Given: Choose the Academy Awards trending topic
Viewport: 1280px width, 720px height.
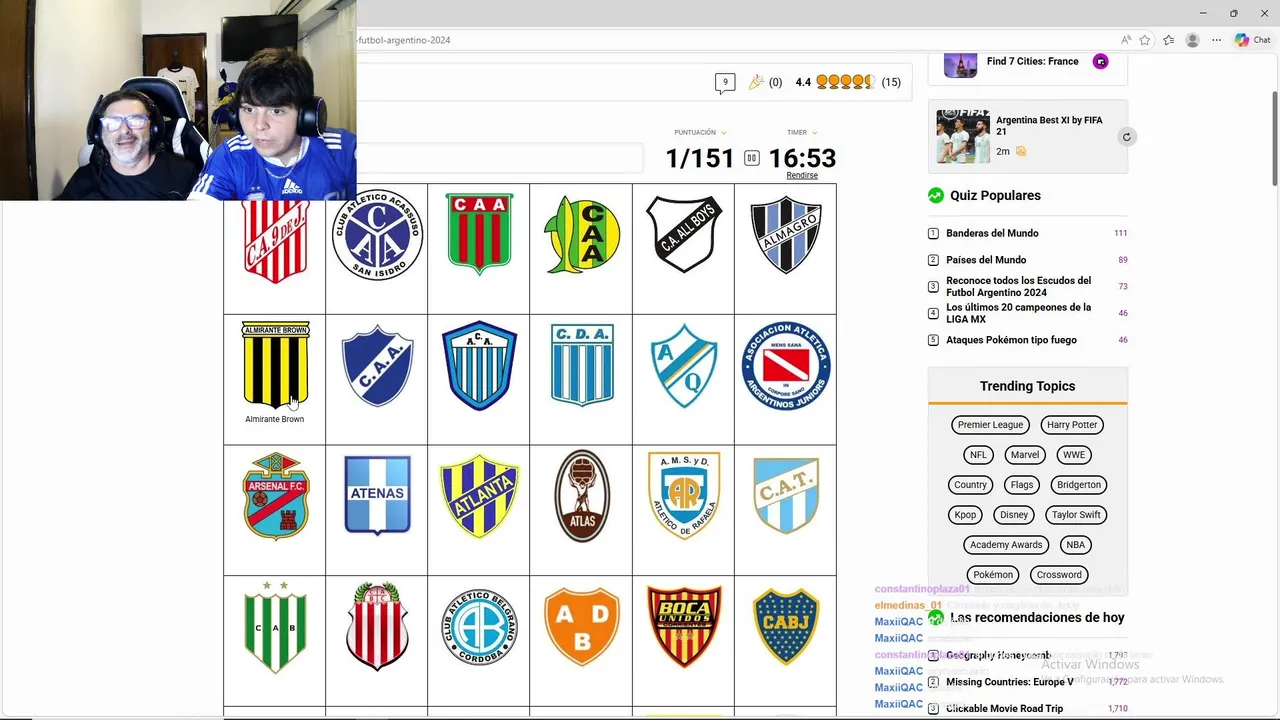Looking at the screenshot, I should pos(1006,545).
